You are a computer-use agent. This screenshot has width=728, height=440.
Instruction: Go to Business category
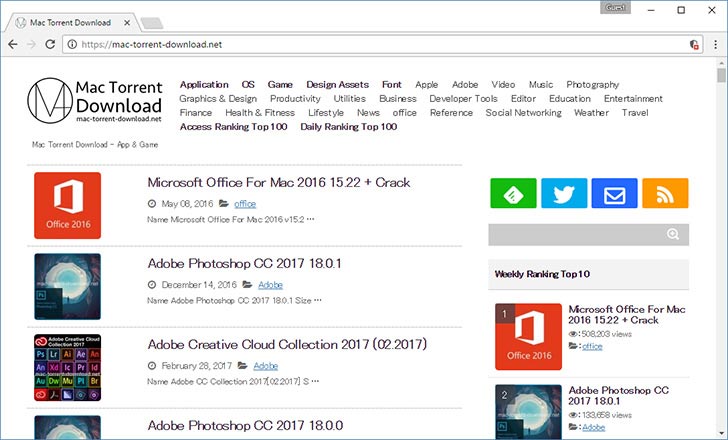tap(398, 99)
